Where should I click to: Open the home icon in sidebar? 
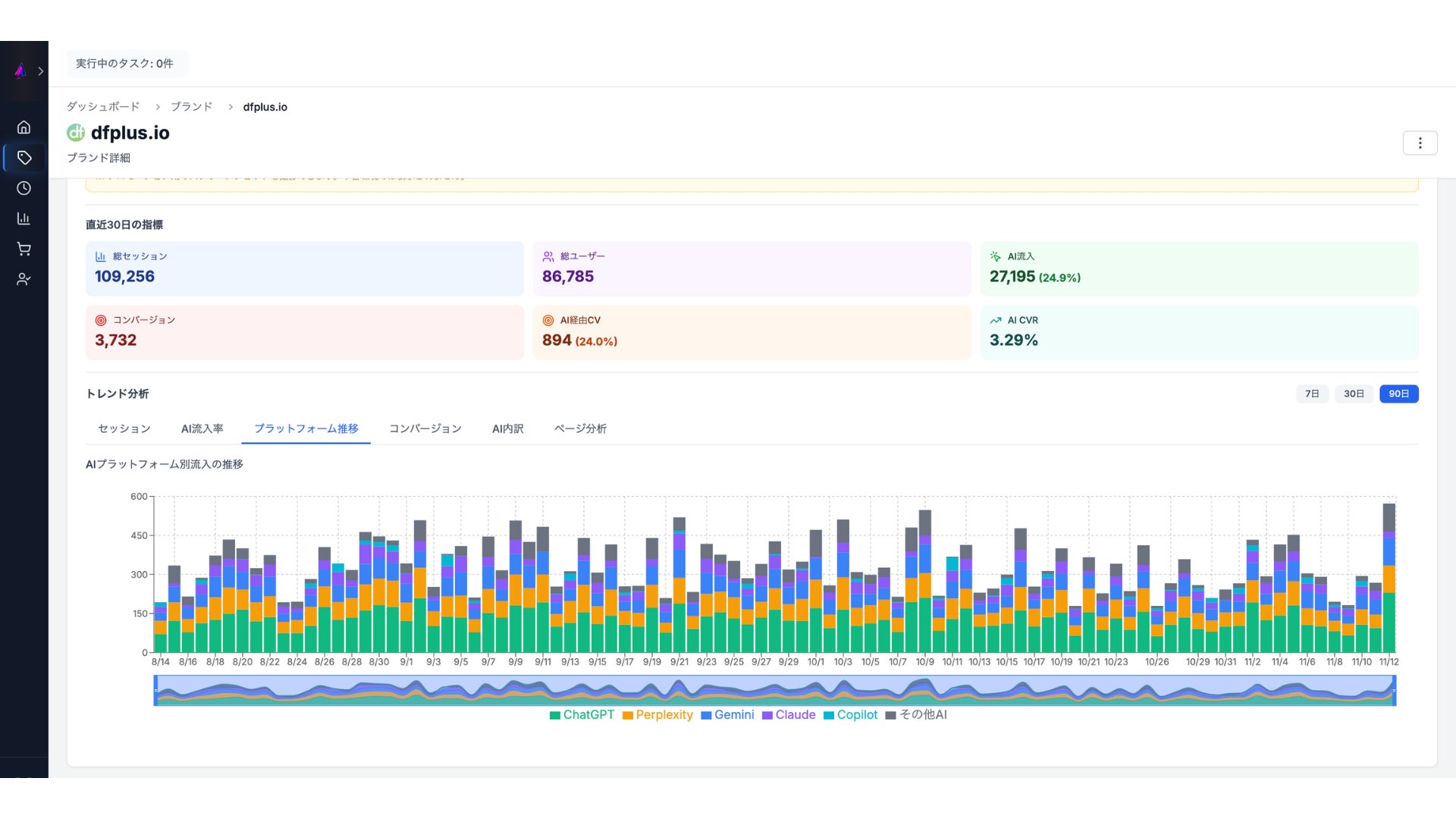tap(24, 127)
